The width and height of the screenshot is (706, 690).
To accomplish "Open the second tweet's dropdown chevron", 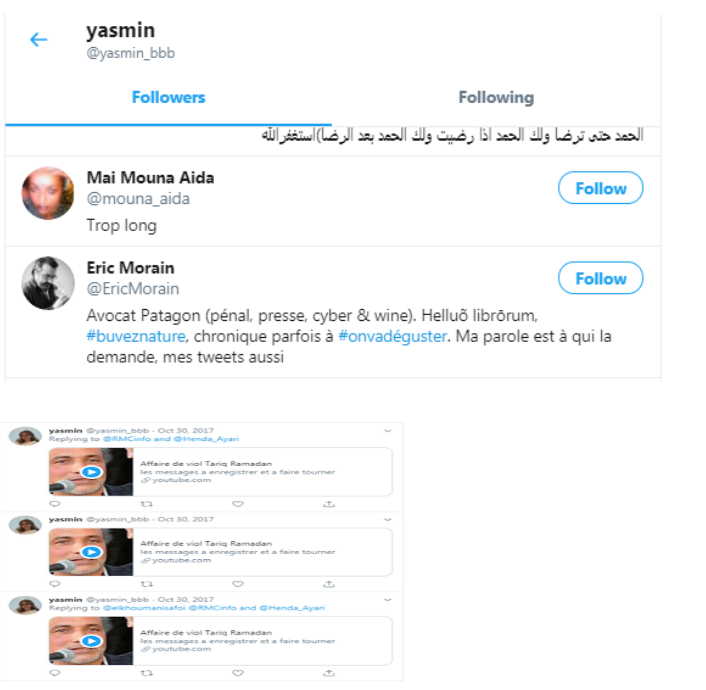I will point(388,520).
